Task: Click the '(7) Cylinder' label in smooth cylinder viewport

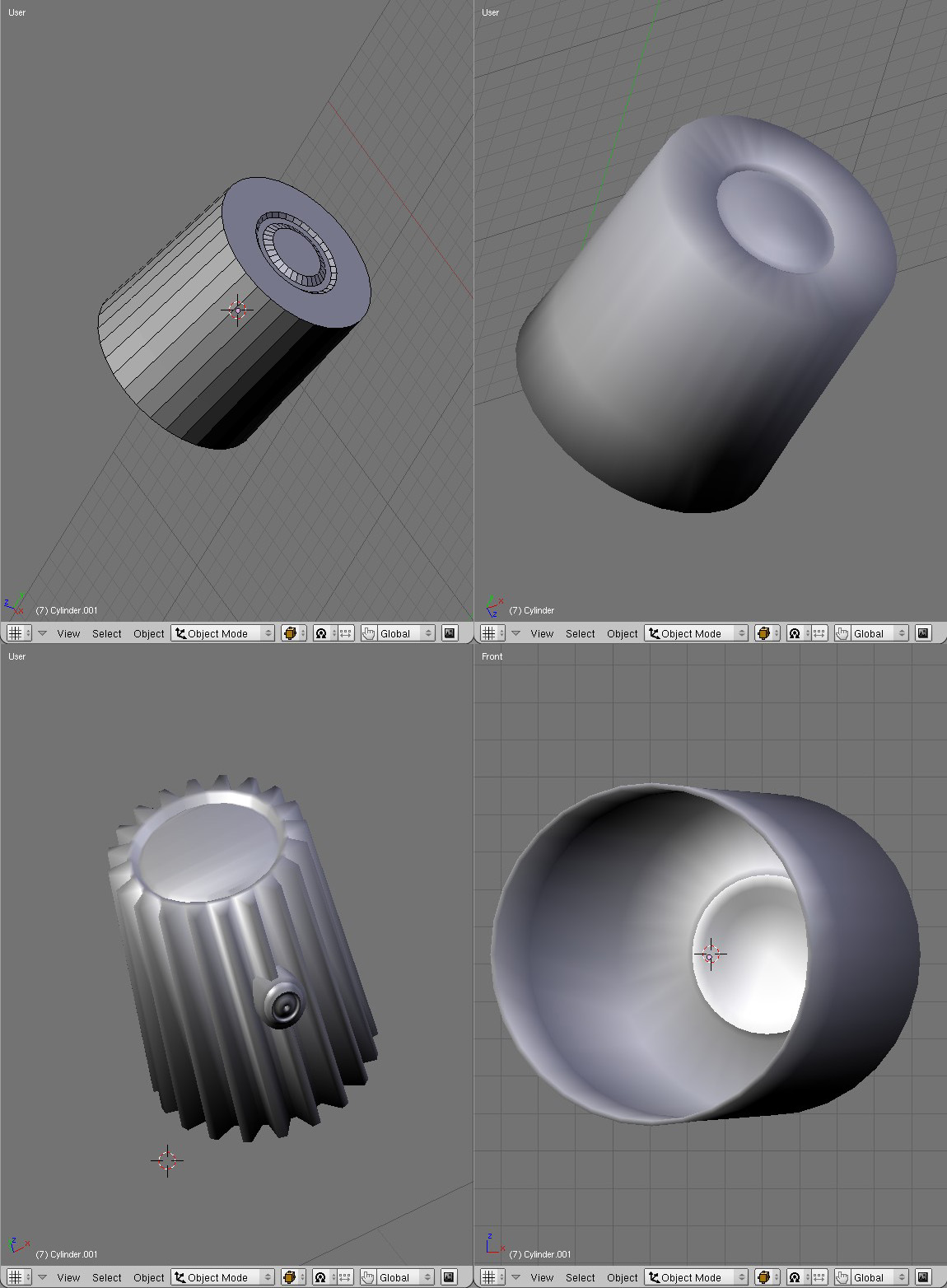Action: tap(532, 610)
